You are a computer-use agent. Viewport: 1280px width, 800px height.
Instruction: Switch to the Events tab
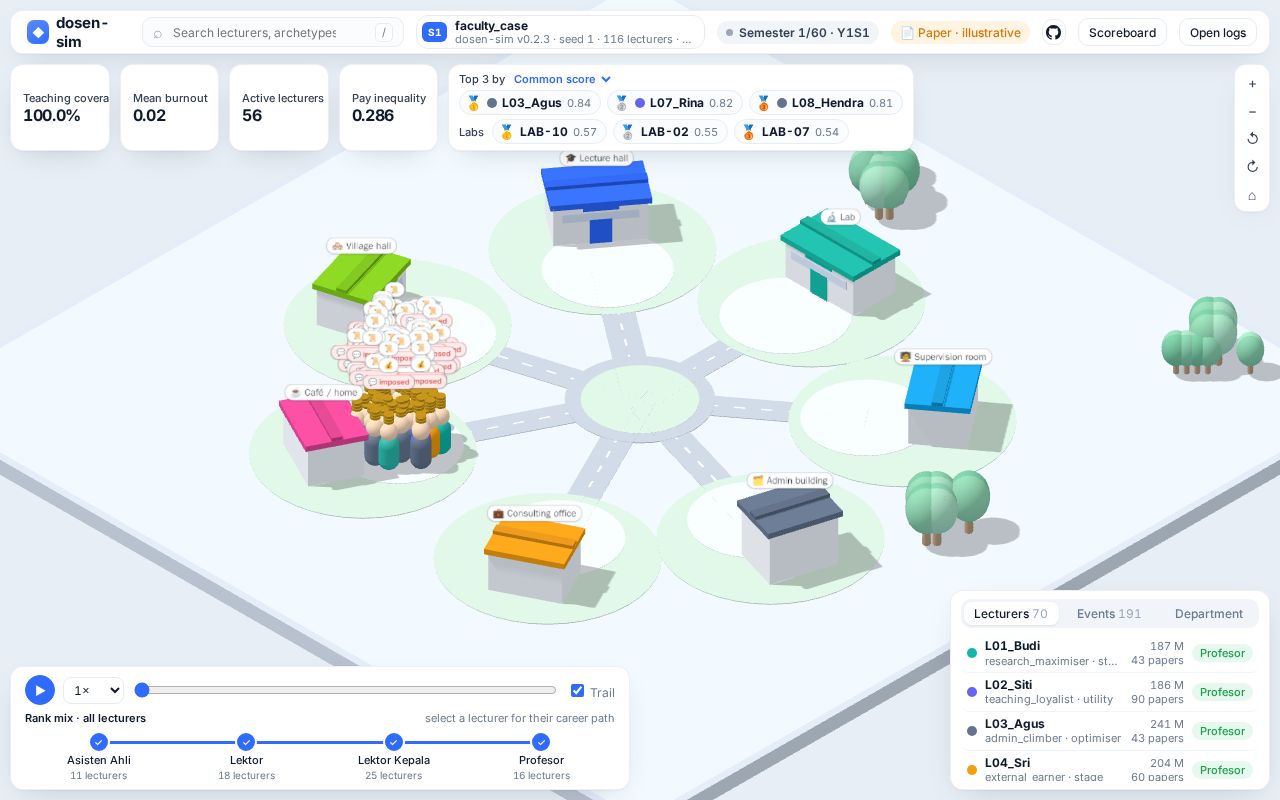point(1108,614)
